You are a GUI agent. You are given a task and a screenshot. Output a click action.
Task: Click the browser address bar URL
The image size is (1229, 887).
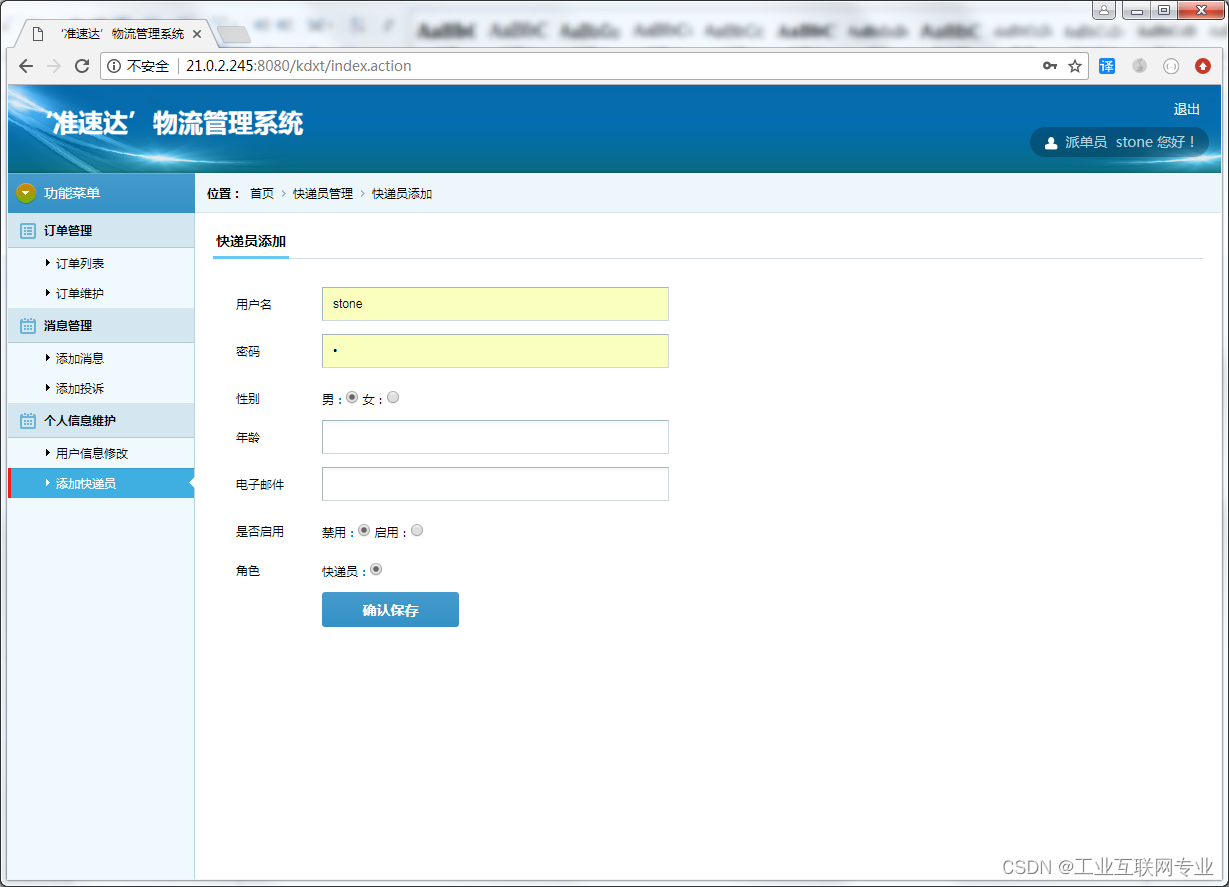(x=299, y=66)
